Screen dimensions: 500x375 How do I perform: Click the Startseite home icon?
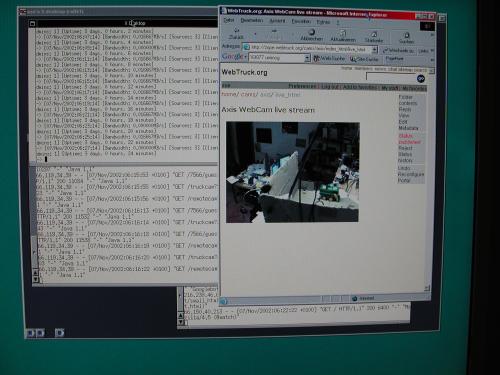[374, 34]
